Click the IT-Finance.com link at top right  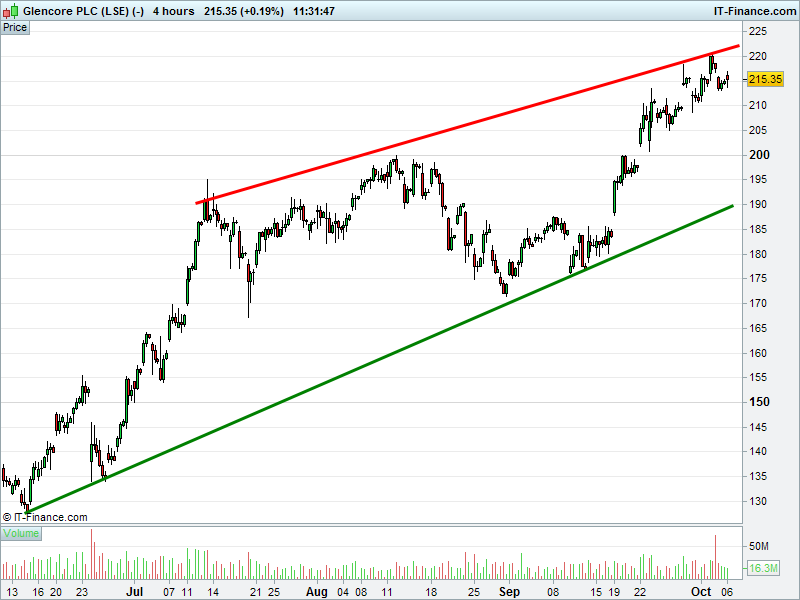click(755, 11)
